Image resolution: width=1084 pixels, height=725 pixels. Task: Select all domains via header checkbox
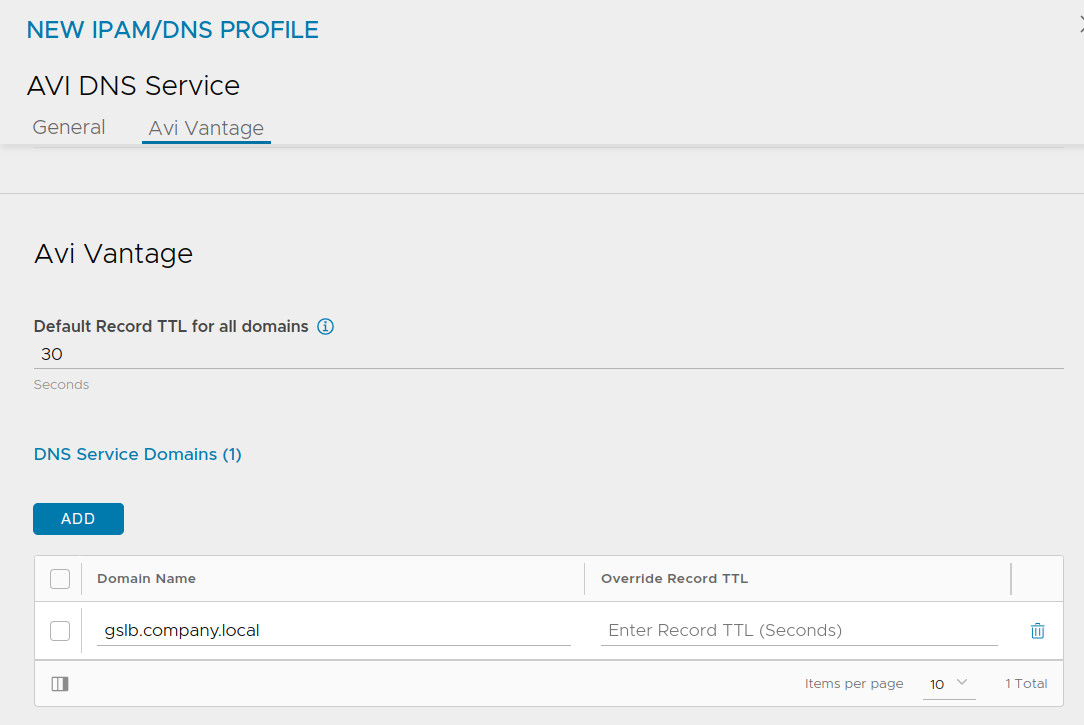click(60, 578)
